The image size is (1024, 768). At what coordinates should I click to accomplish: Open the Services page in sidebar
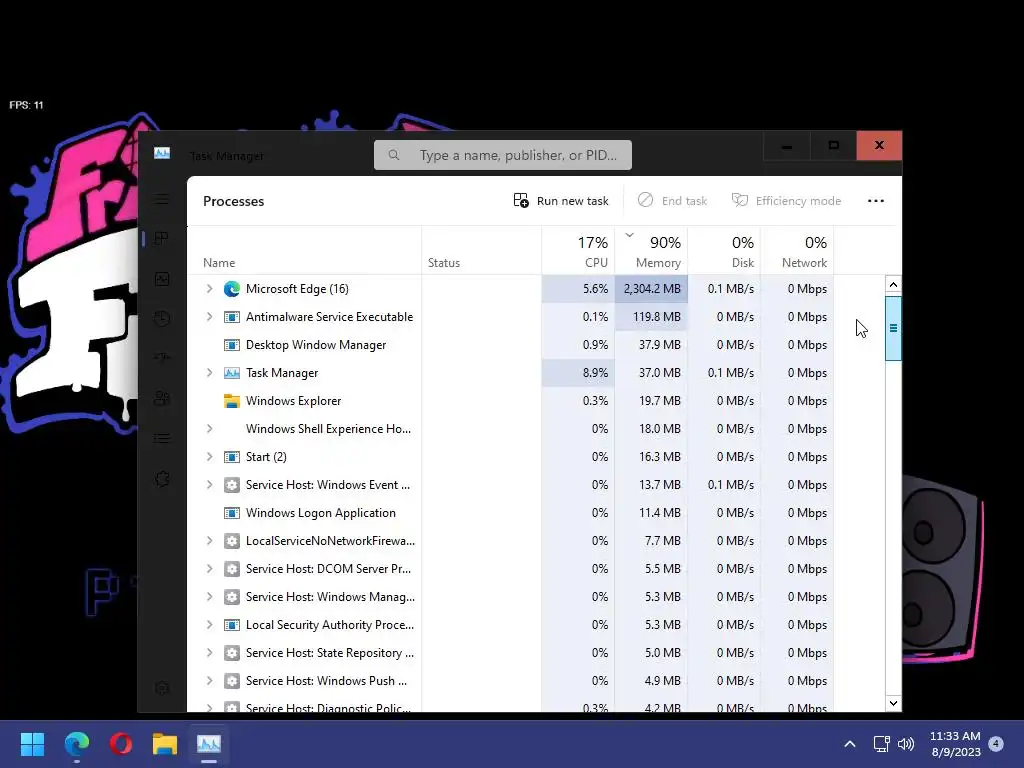pos(162,479)
